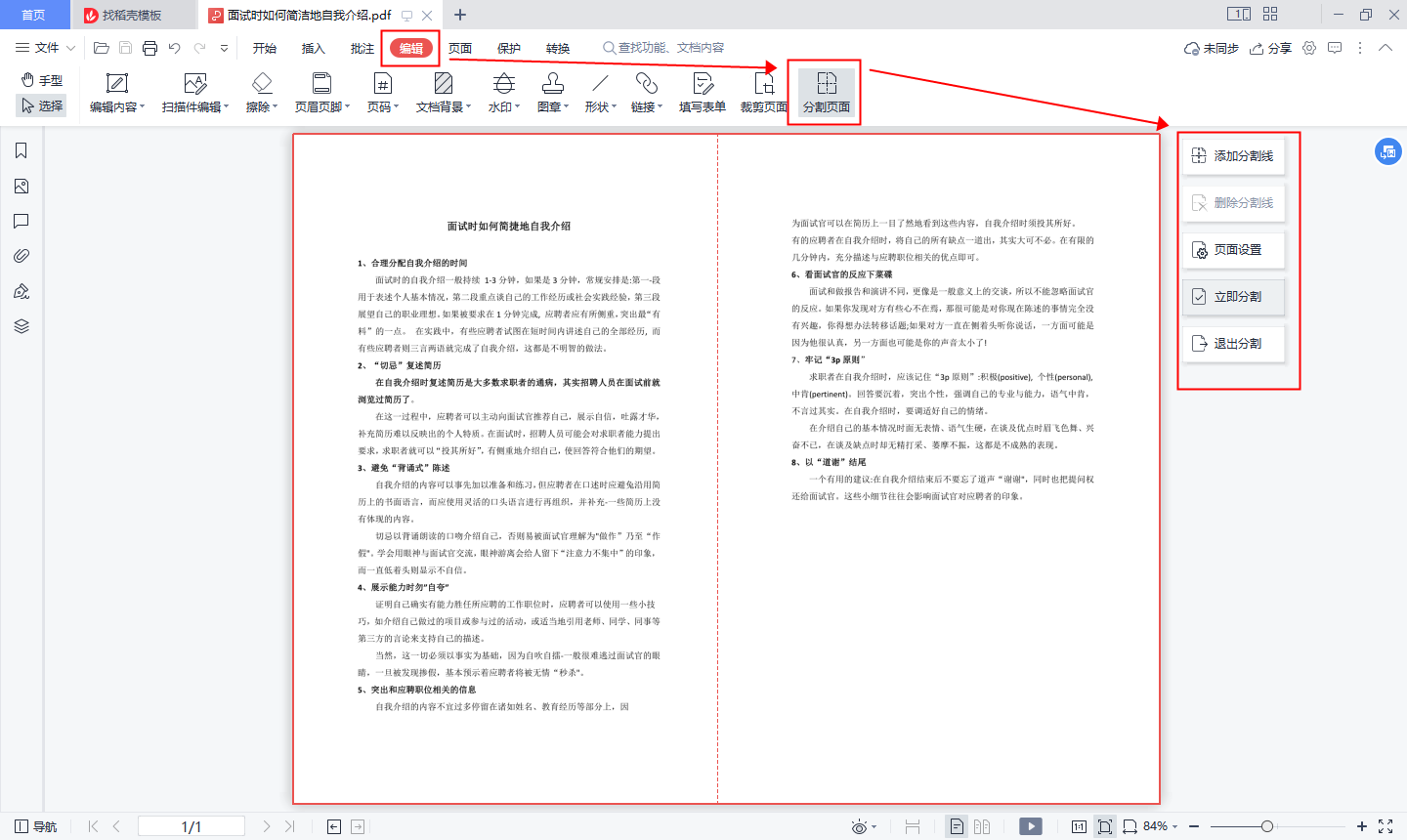The image size is (1407, 840).
Task: Open the 转换 ribbon tab
Action: 556,47
